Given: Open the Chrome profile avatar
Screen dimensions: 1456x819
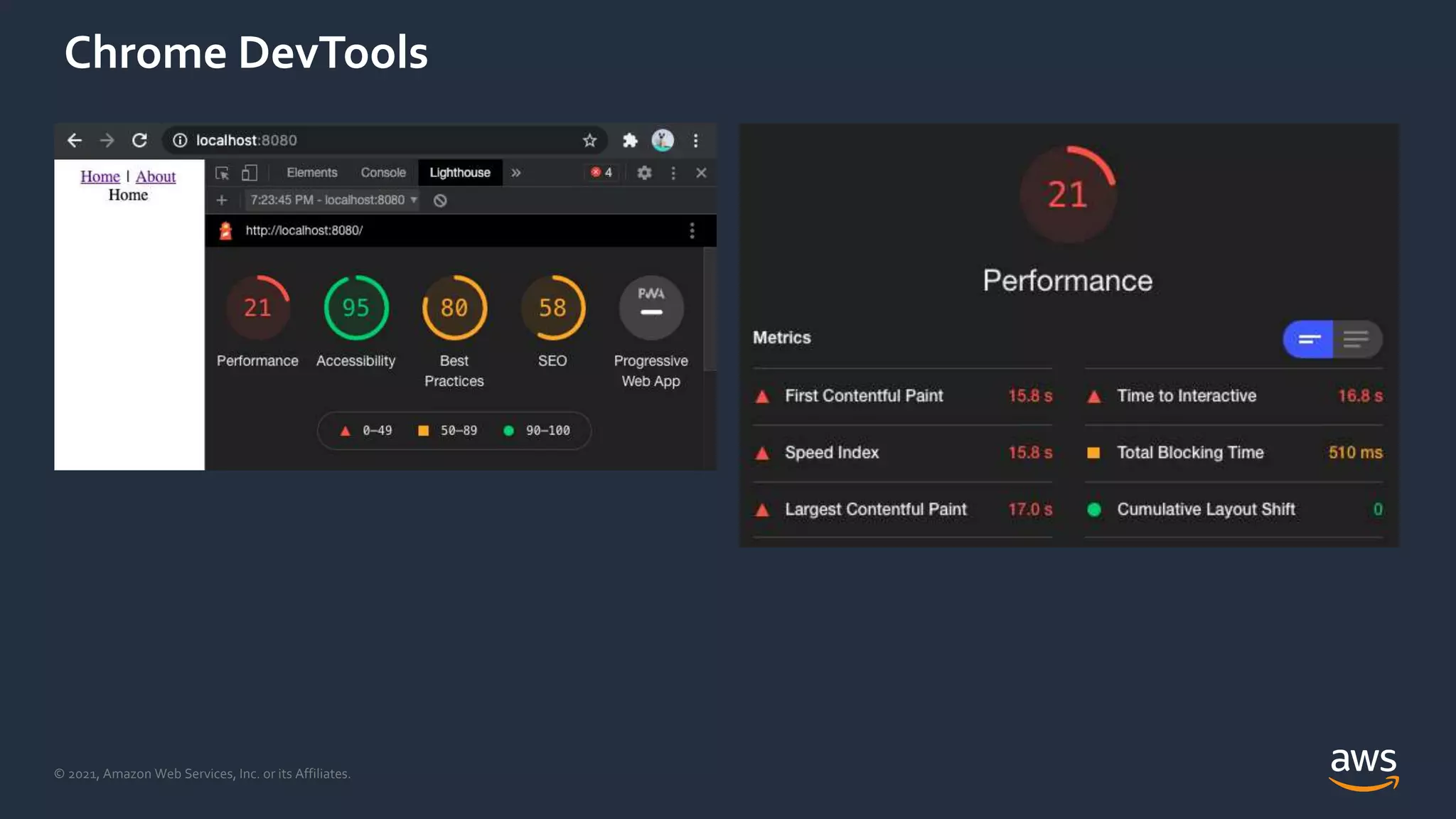Looking at the screenshot, I should (663, 141).
